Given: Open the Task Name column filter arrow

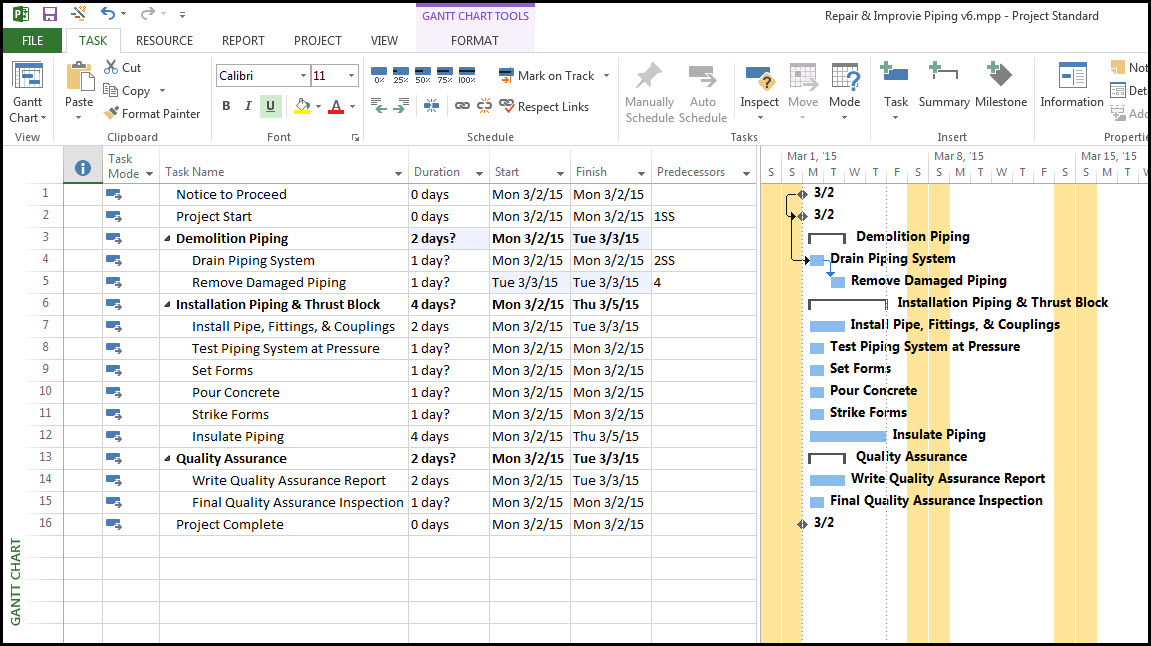Looking at the screenshot, I should (398, 172).
